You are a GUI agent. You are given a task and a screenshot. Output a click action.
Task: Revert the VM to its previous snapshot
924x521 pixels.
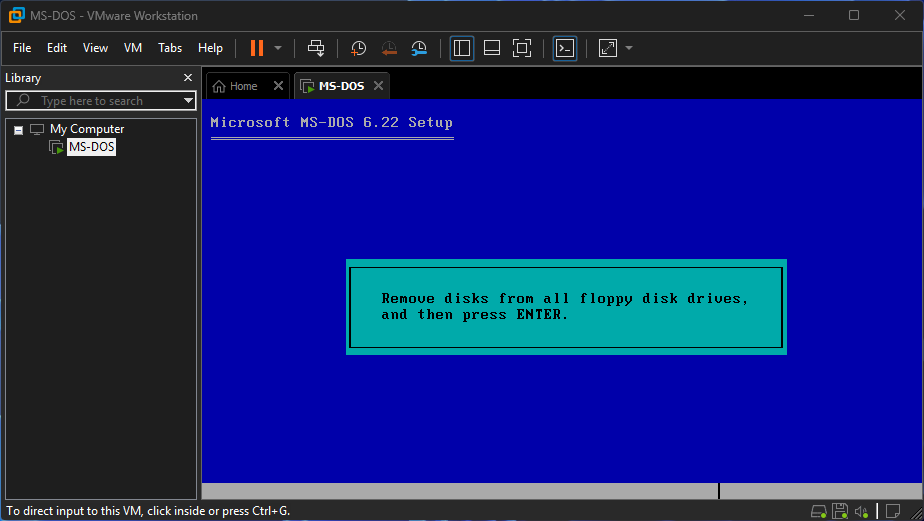click(x=389, y=48)
